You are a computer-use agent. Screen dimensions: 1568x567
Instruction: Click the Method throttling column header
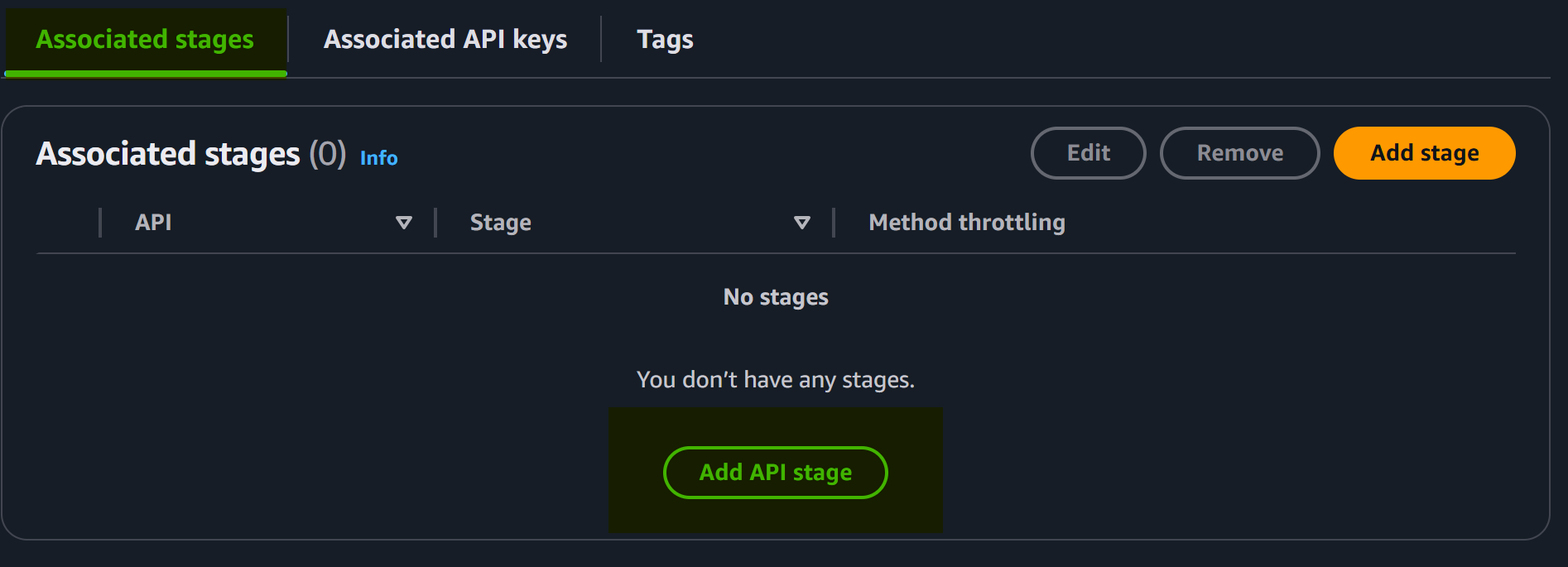966,223
